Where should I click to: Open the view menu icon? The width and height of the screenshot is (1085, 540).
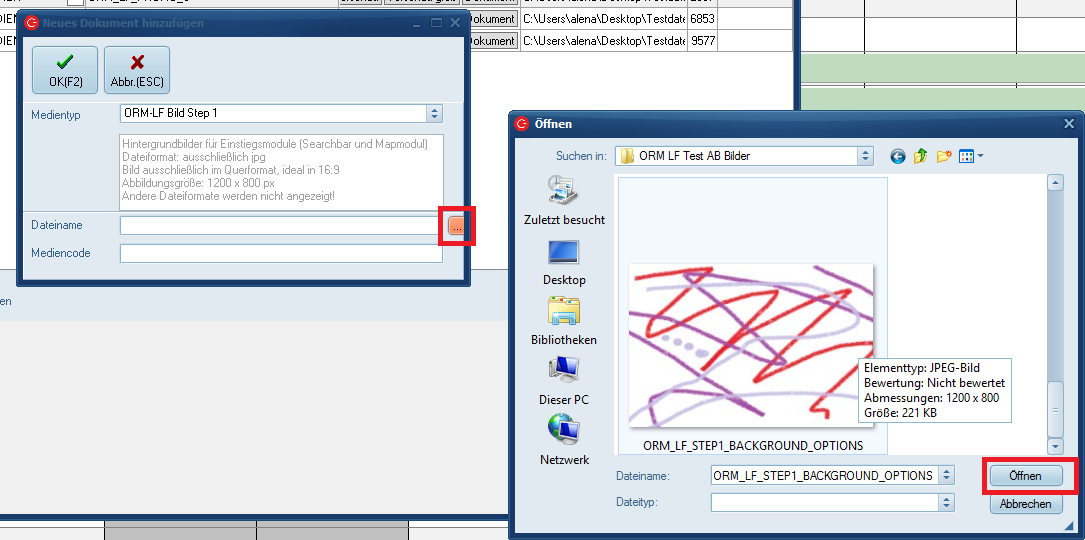coord(970,156)
